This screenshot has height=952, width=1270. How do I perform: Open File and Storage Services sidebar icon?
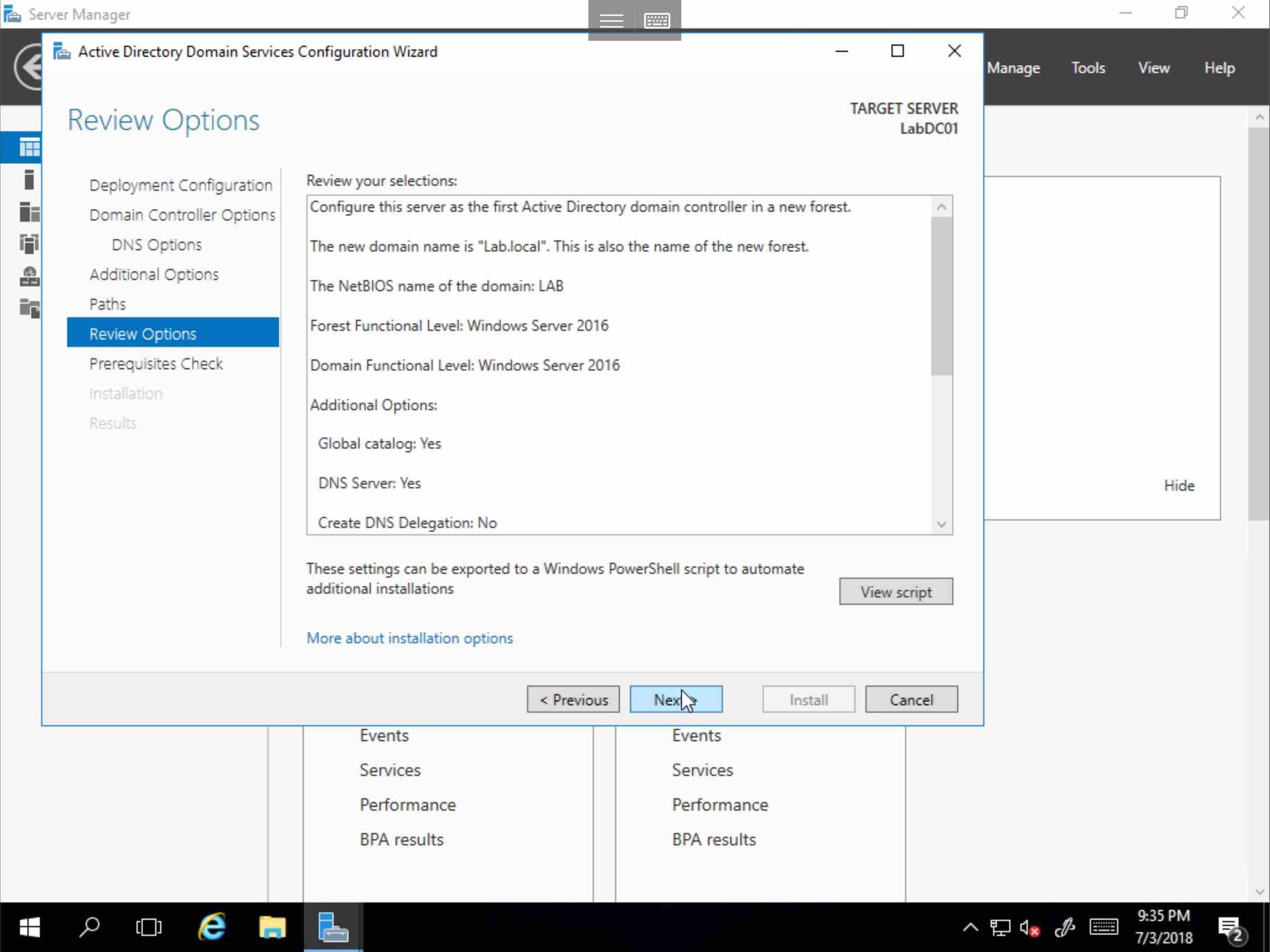coord(29,308)
